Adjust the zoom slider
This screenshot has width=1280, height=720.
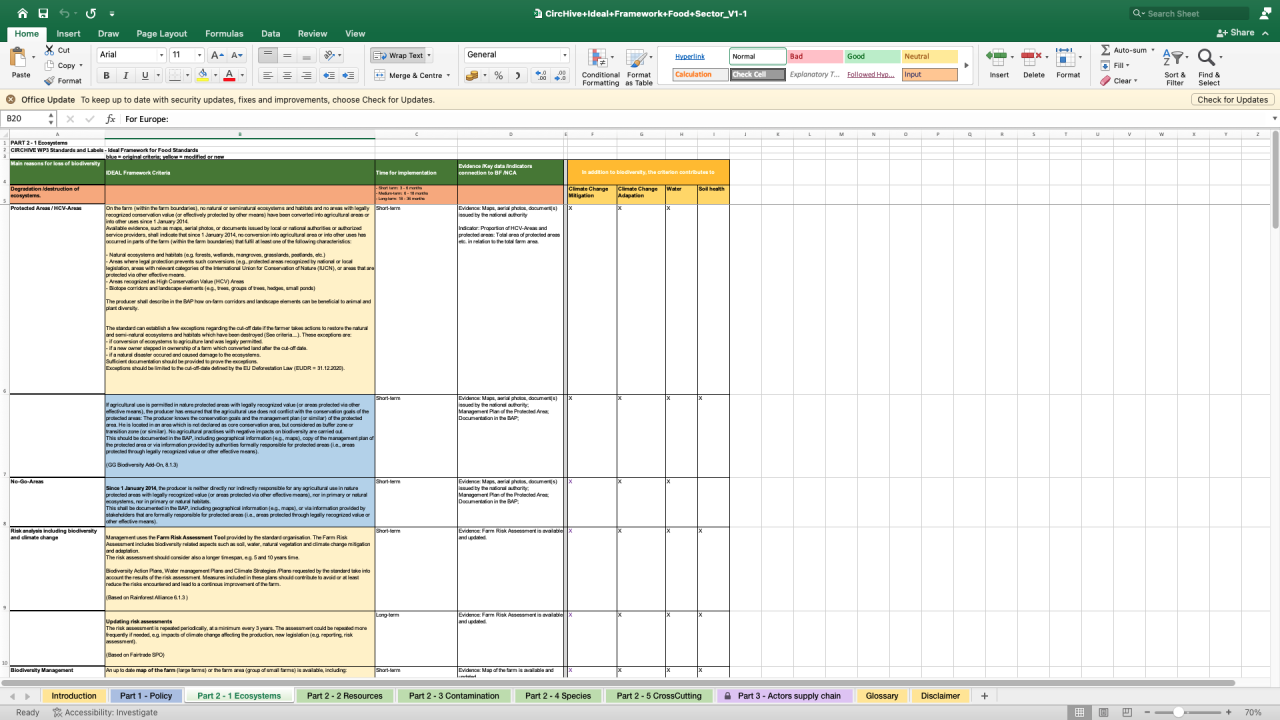(x=1179, y=712)
